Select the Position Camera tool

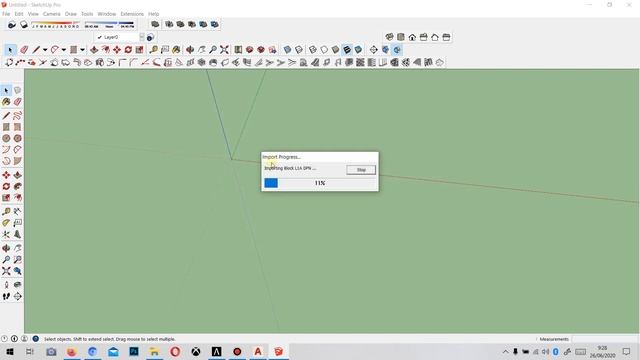click(6, 285)
